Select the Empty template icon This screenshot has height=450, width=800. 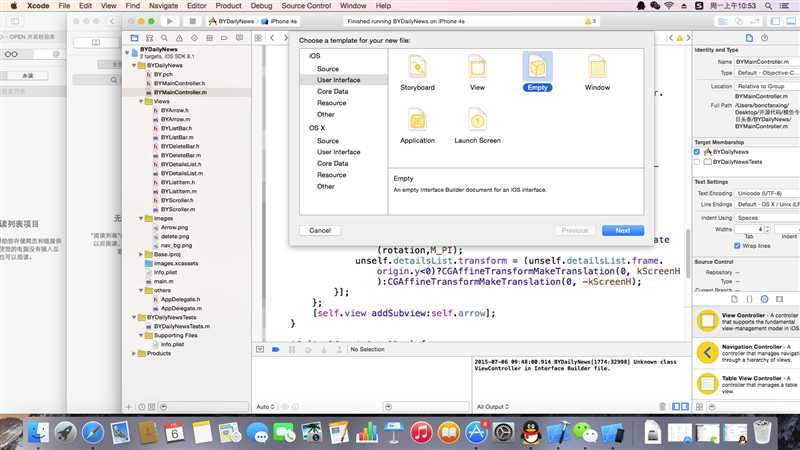[x=537, y=67]
